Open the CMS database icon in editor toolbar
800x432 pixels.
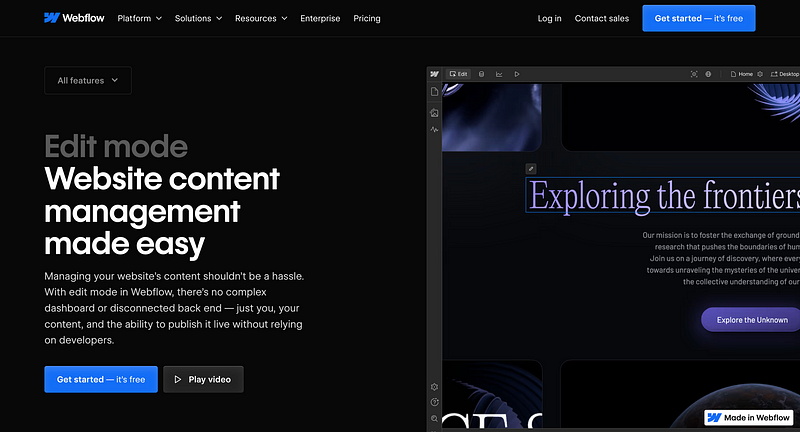[x=481, y=74]
